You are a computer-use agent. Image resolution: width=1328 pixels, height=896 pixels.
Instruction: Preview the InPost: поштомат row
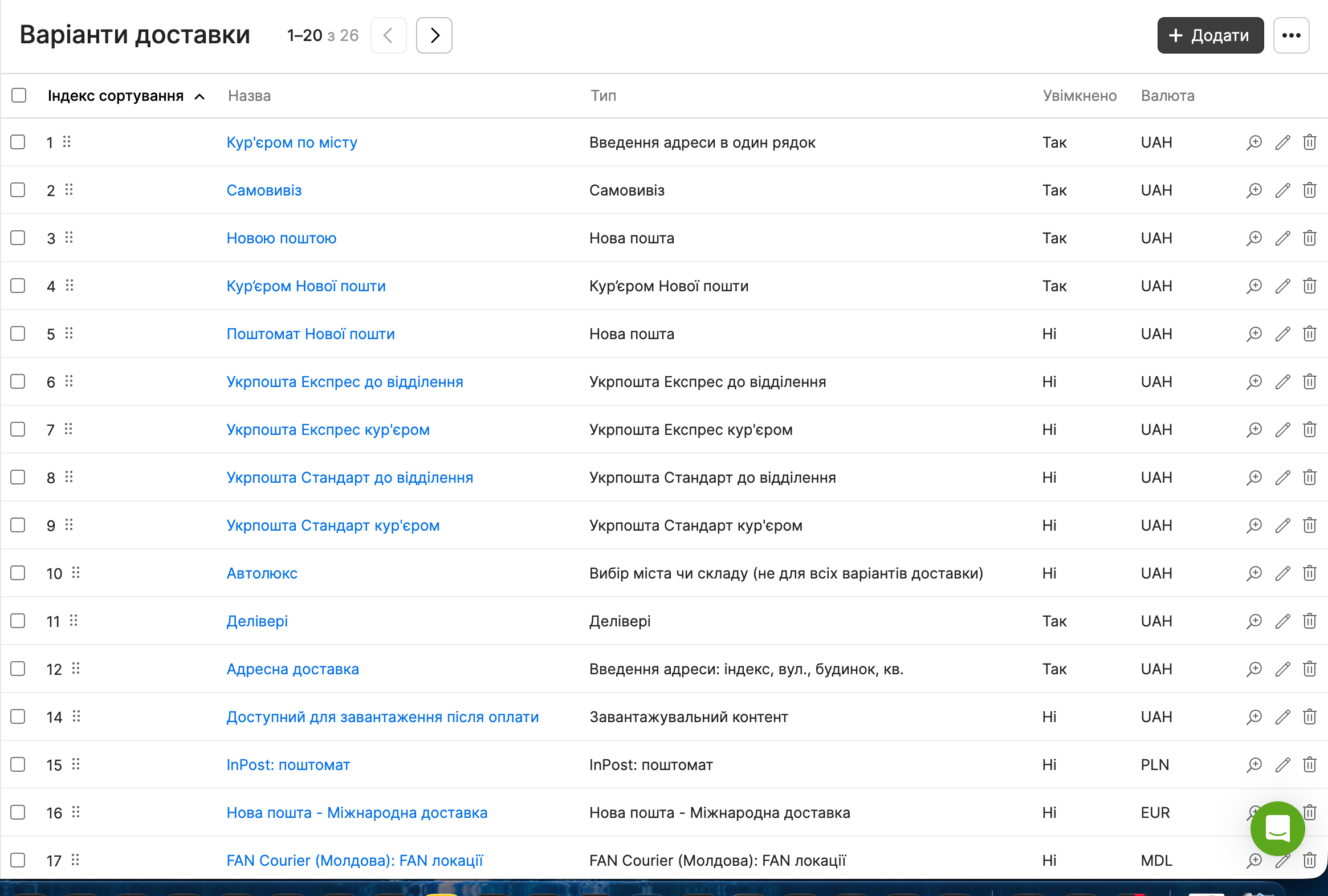tap(1254, 764)
